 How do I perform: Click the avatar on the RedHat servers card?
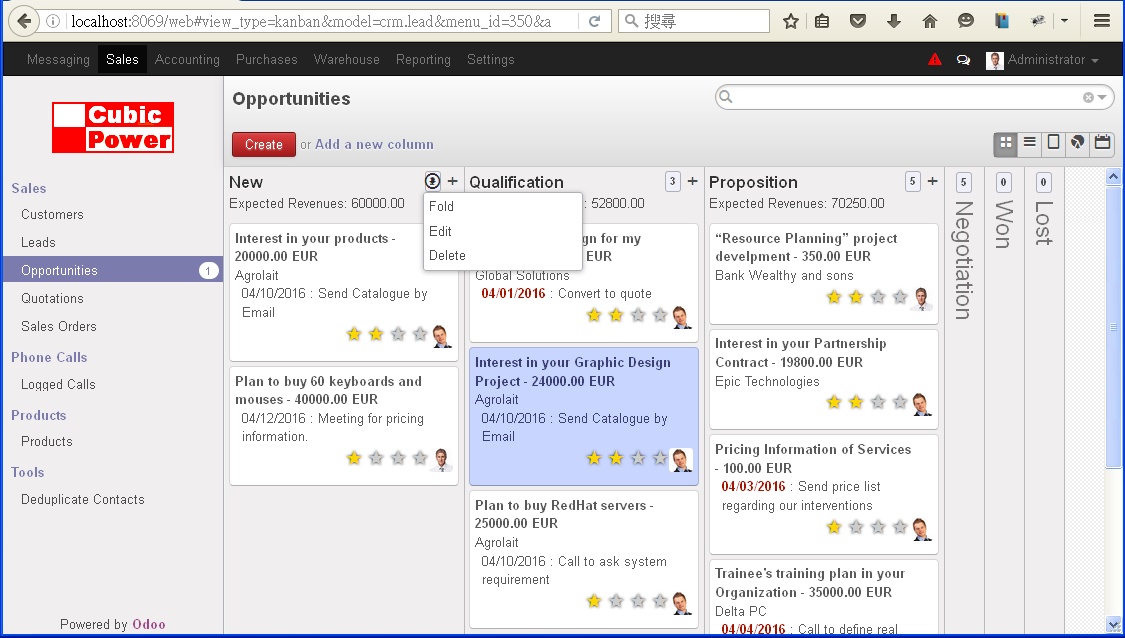[x=681, y=603]
